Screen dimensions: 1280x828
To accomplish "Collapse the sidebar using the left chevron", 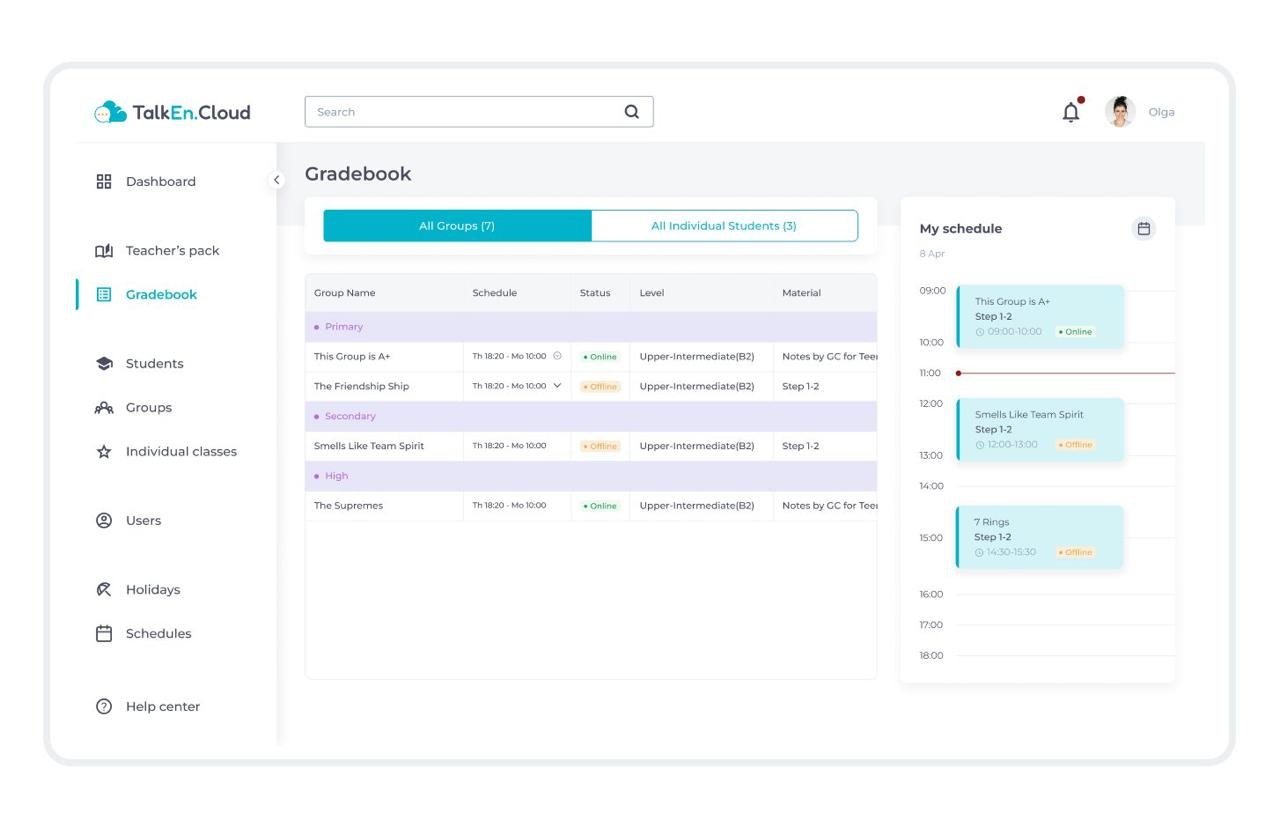I will pos(277,179).
